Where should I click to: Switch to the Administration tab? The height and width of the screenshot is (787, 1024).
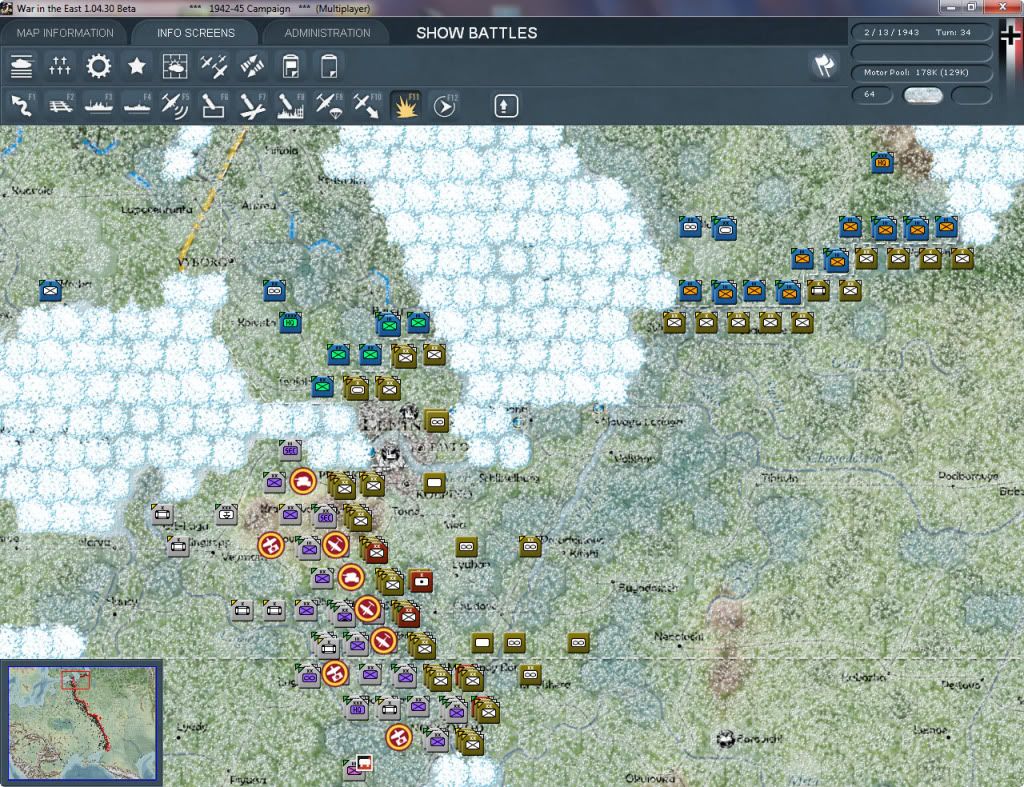point(327,33)
